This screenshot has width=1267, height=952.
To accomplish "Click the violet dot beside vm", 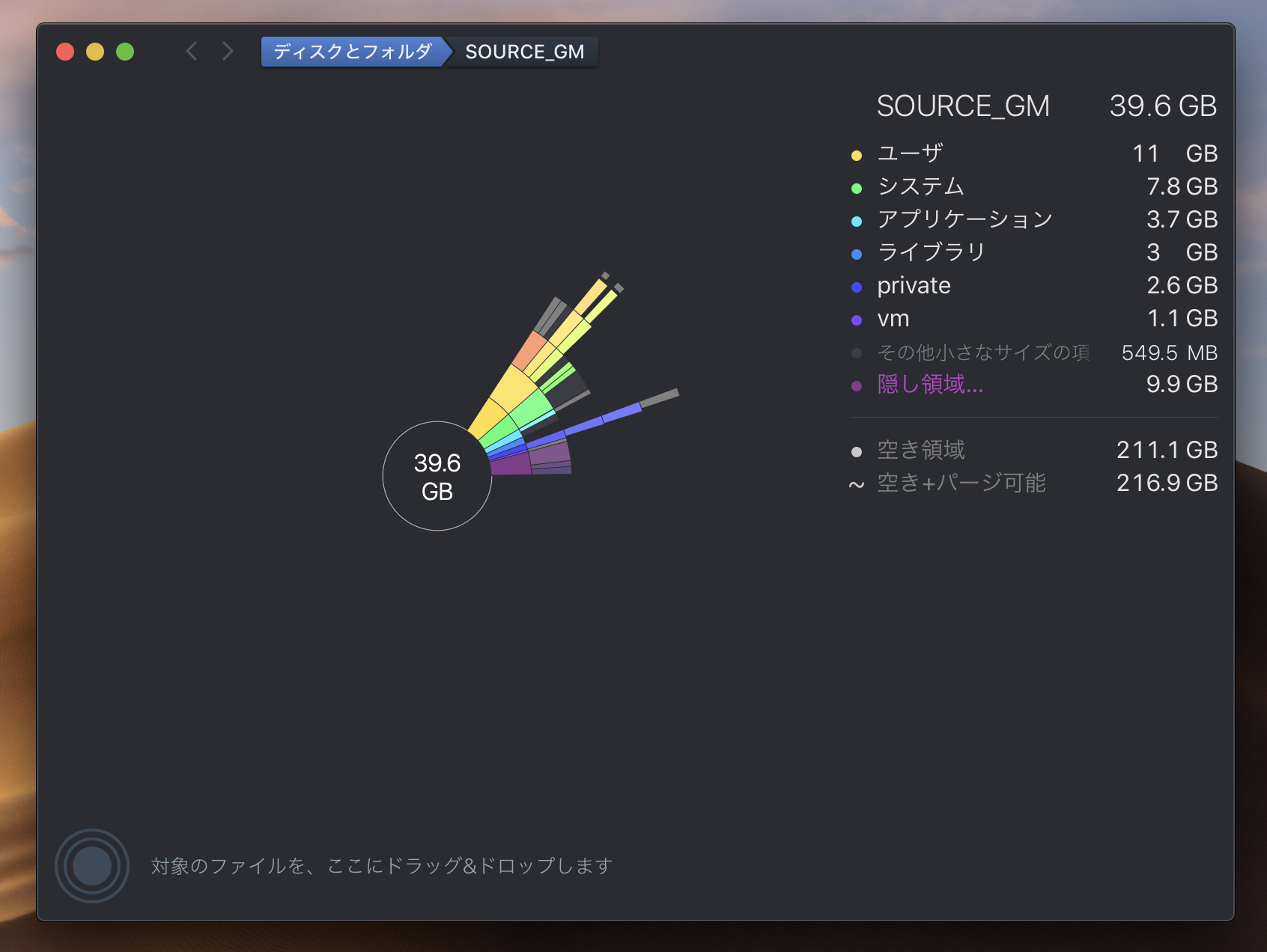I will click(x=857, y=320).
